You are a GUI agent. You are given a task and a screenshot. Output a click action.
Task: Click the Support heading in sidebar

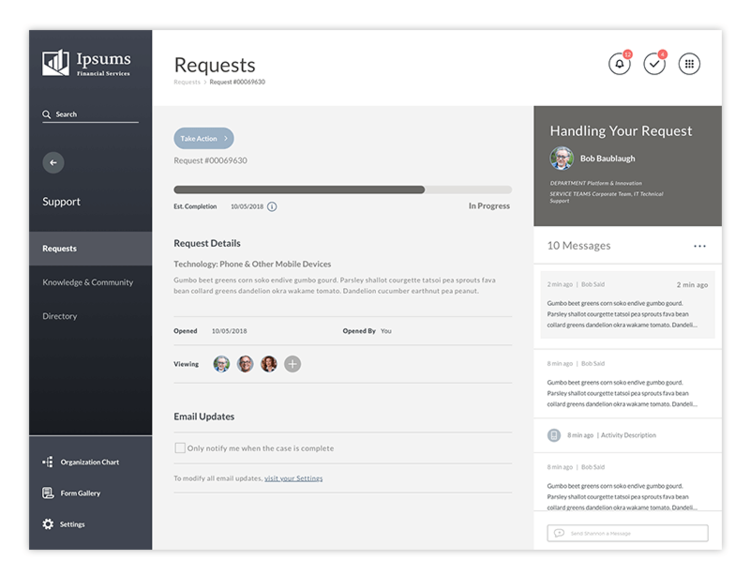click(61, 201)
